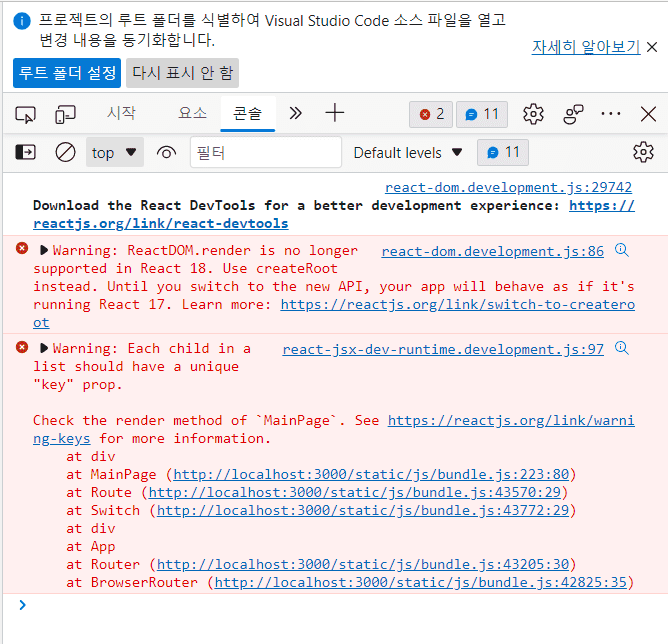This screenshot has height=644, width=668.
Task: Click the 11 issues badge in tab bar
Action: (482, 114)
